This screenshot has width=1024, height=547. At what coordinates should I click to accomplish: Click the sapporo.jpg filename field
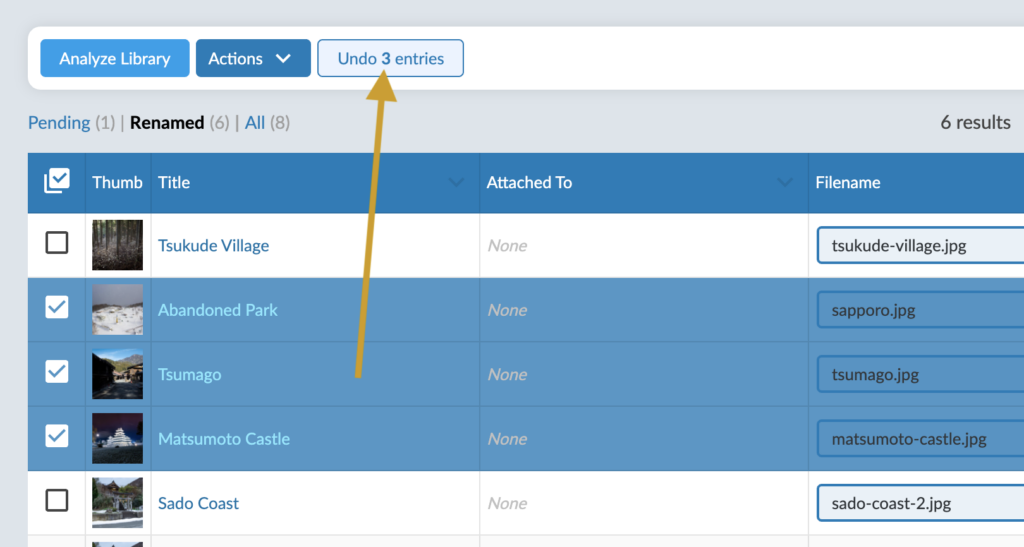920,310
